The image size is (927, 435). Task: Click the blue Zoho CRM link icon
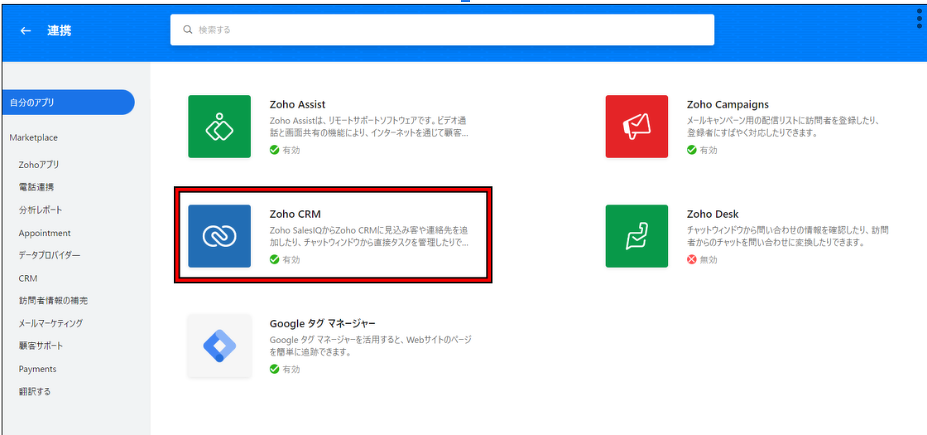coord(219,236)
